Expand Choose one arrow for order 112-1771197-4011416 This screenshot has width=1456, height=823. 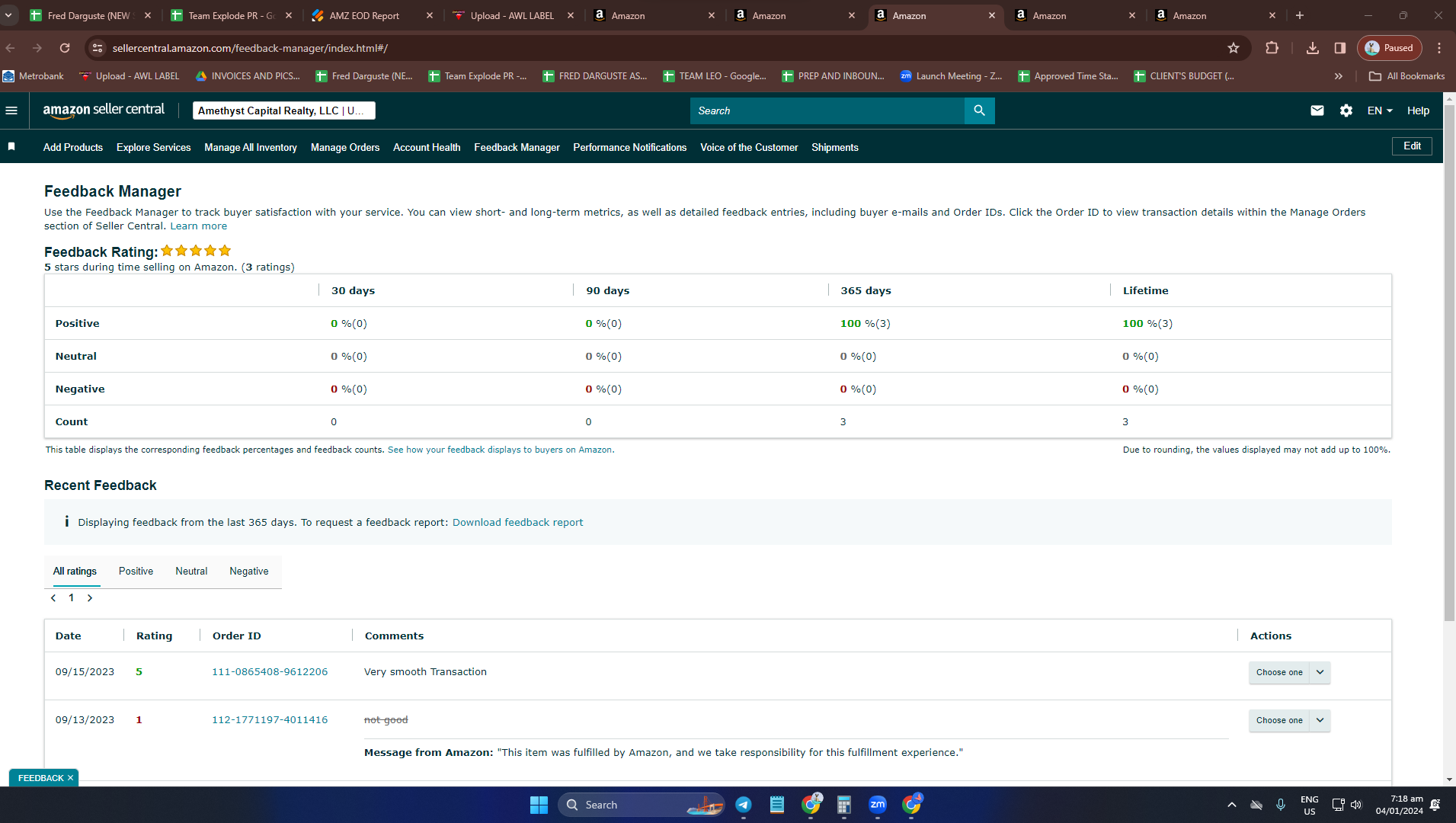click(1320, 720)
